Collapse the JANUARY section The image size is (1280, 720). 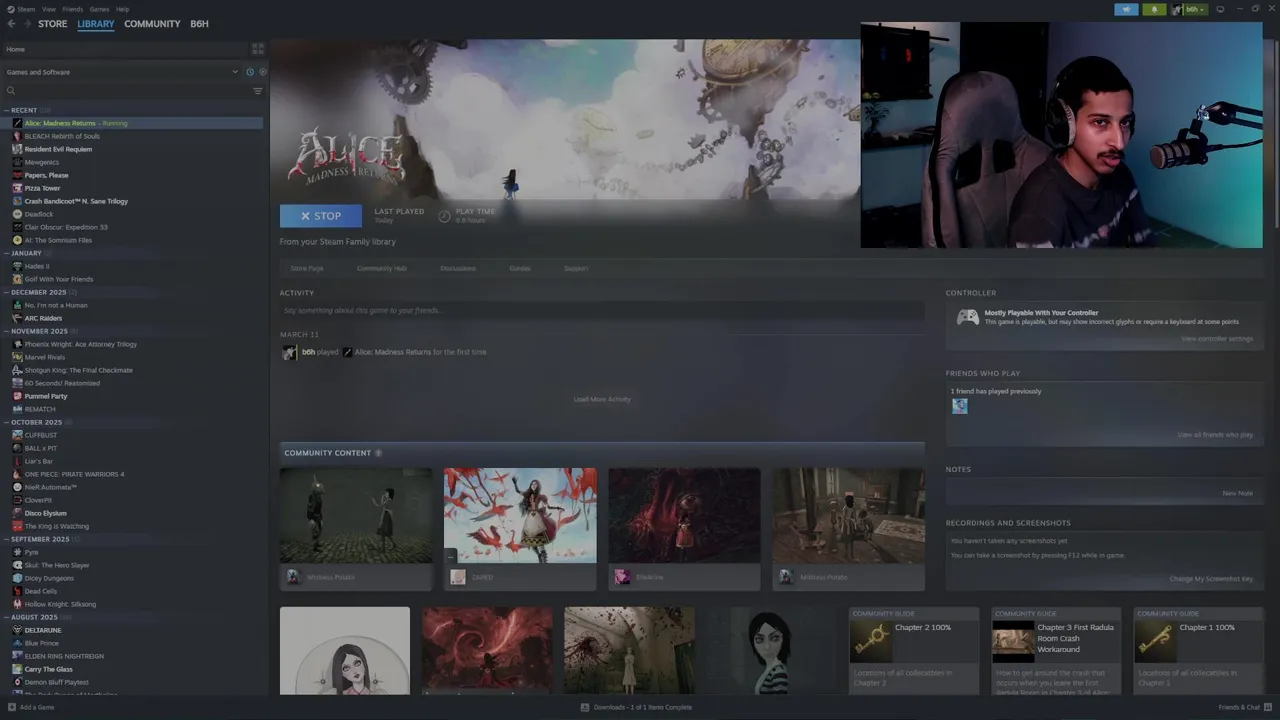(x=7, y=253)
